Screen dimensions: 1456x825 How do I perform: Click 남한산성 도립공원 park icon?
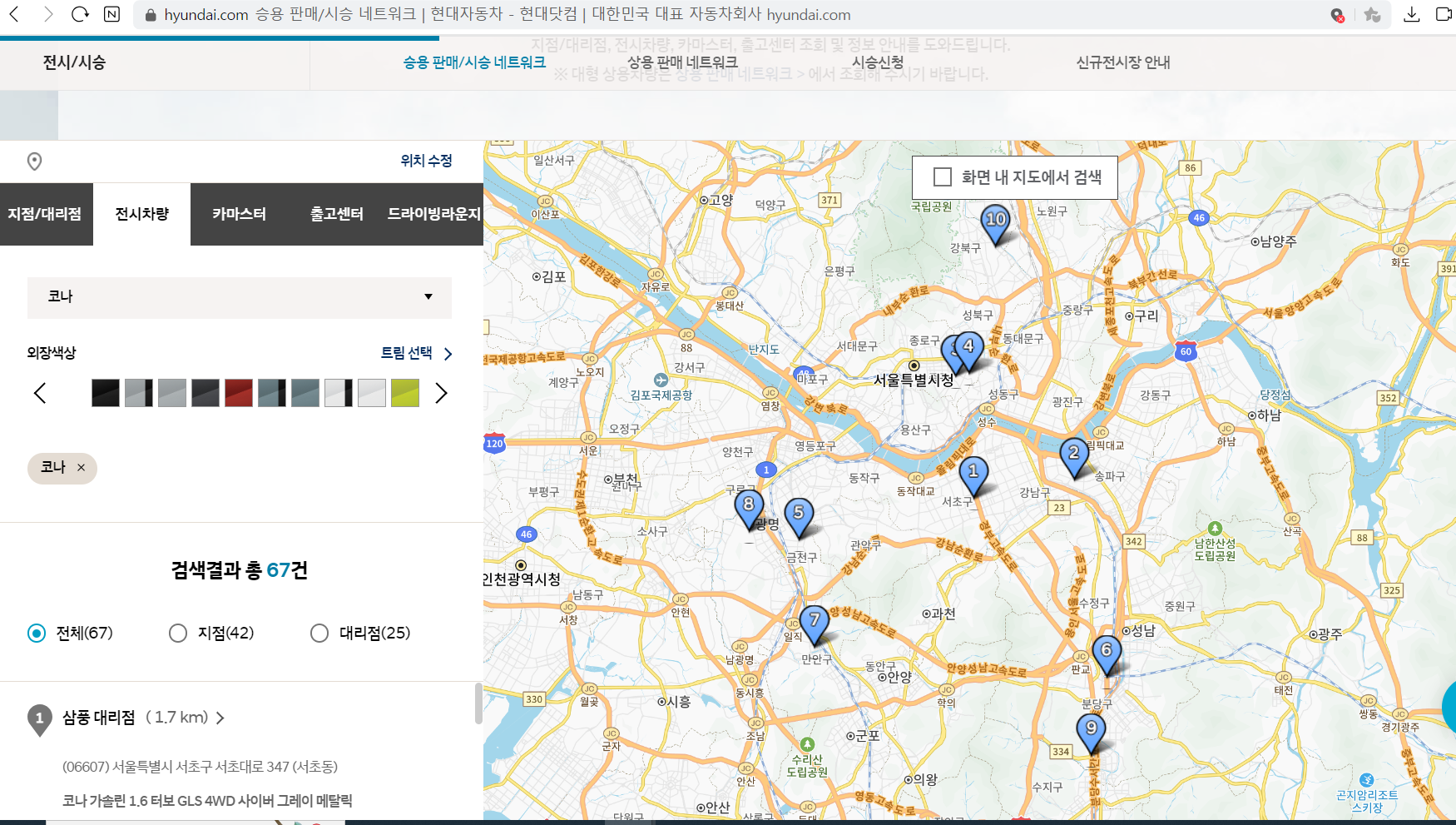1215,529
